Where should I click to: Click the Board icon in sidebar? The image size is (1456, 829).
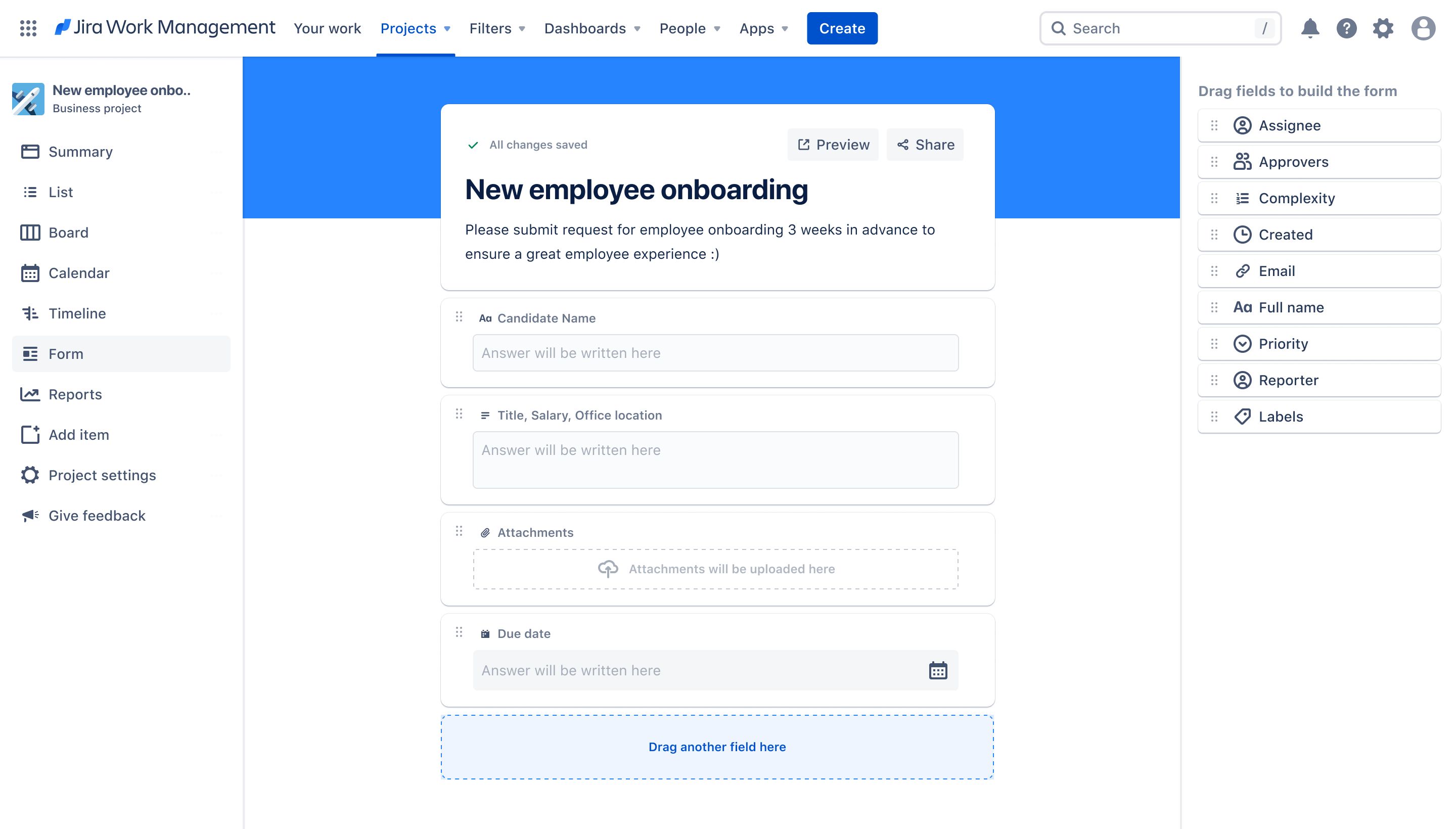tap(30, 232)
